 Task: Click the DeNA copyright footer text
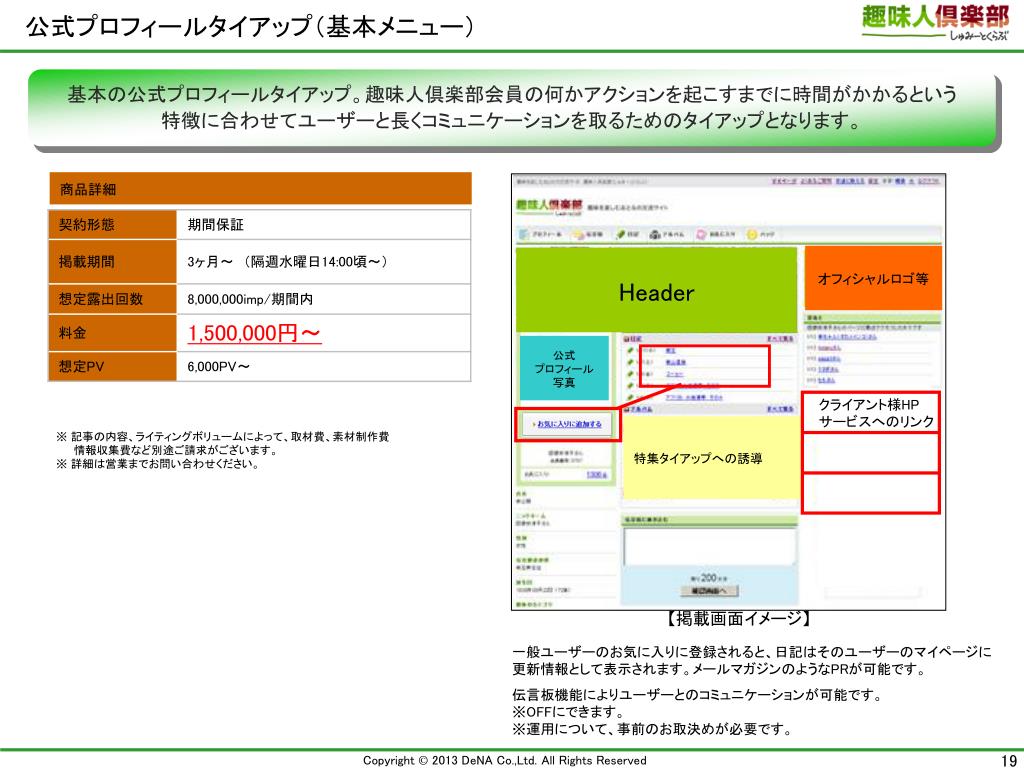505,760
